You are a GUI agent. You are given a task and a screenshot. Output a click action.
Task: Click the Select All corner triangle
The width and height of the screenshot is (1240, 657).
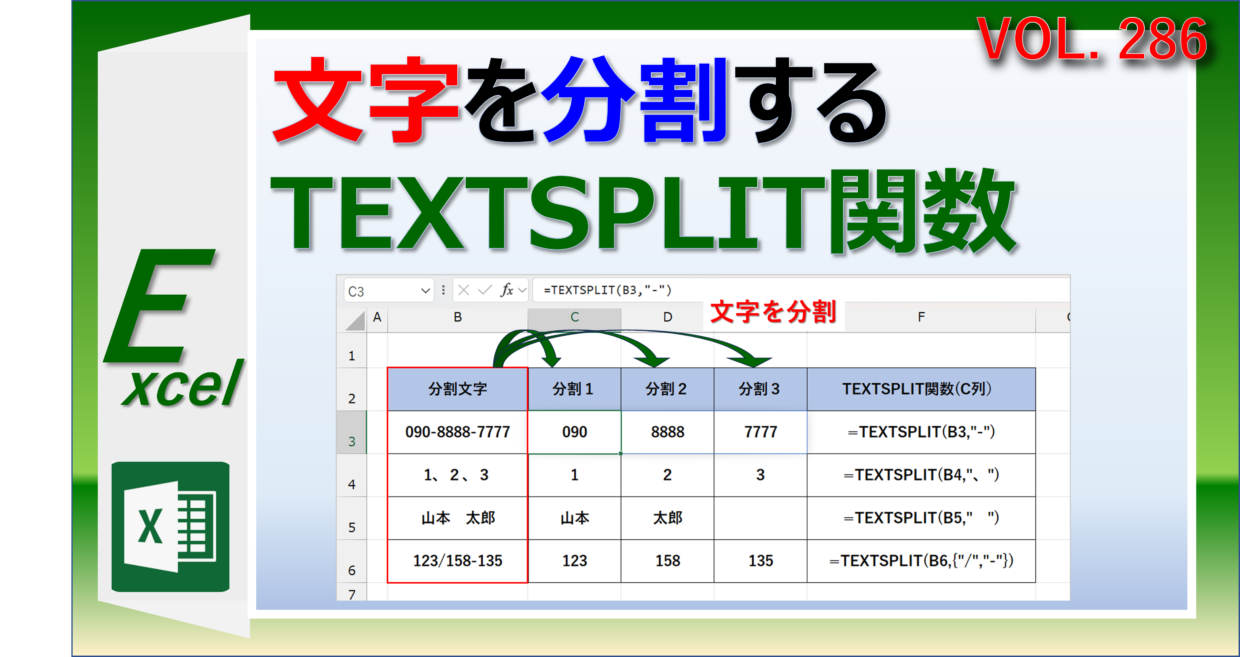(x=353, y=319)
